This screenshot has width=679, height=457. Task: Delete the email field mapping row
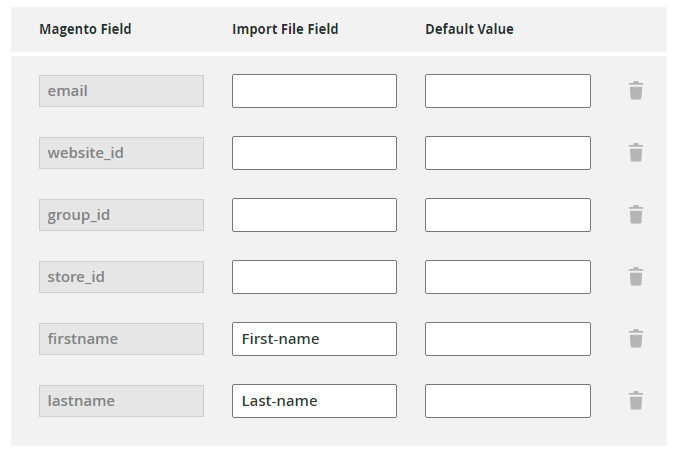tap(635, 91)
